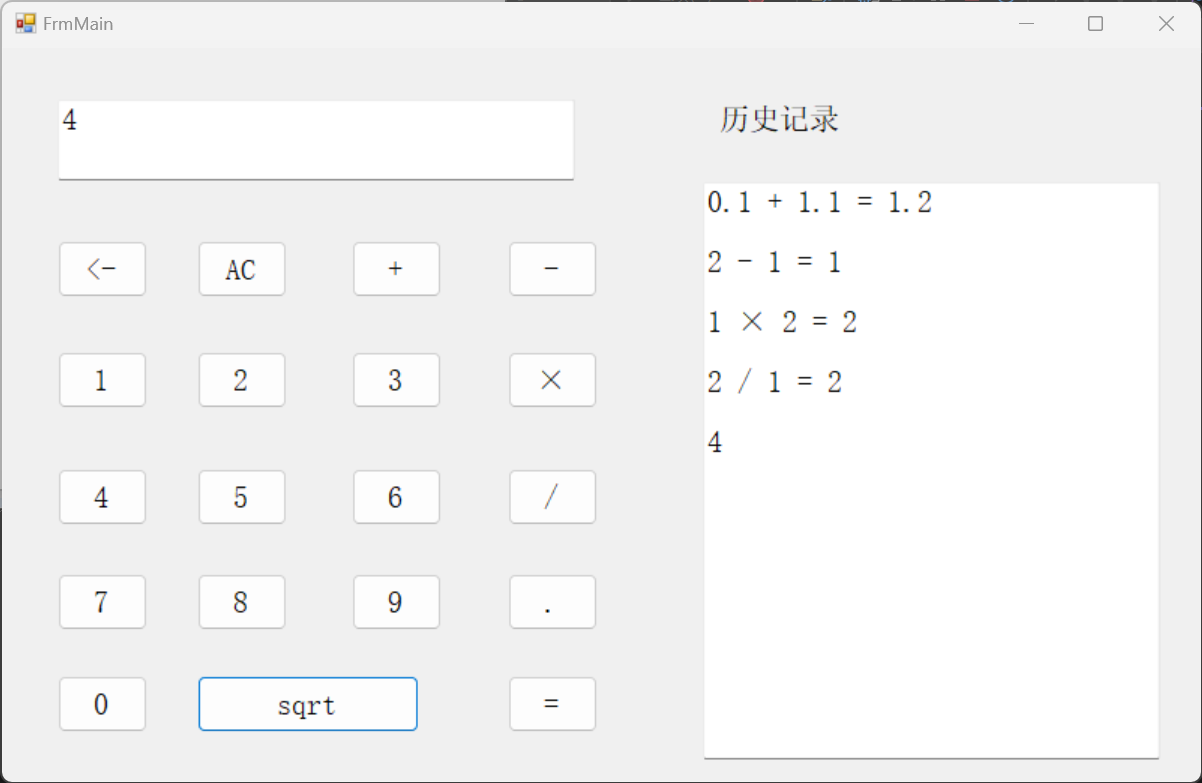Calculate square root with sqrt
Viewport: 1202px width, 783px height.
click(307, 704)
